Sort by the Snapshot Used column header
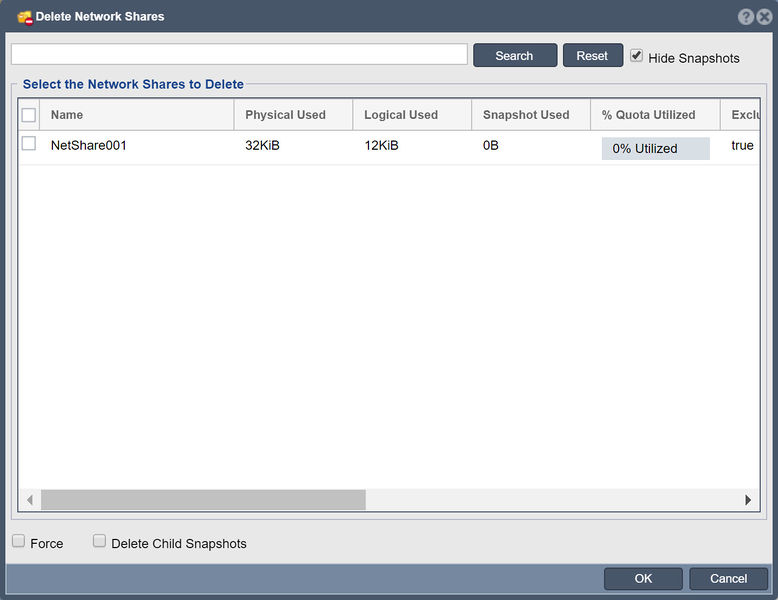 531,115
